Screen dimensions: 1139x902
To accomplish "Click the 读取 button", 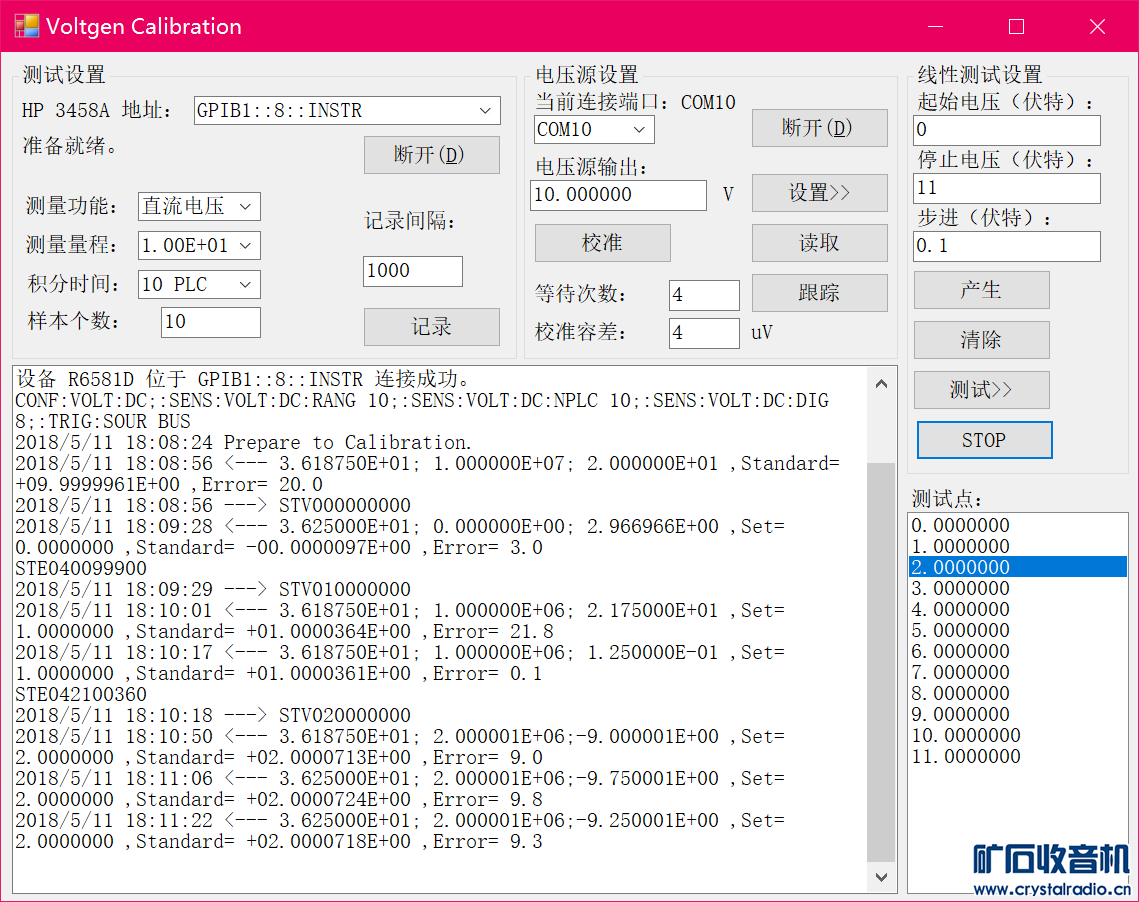I will tap(819, 243).
